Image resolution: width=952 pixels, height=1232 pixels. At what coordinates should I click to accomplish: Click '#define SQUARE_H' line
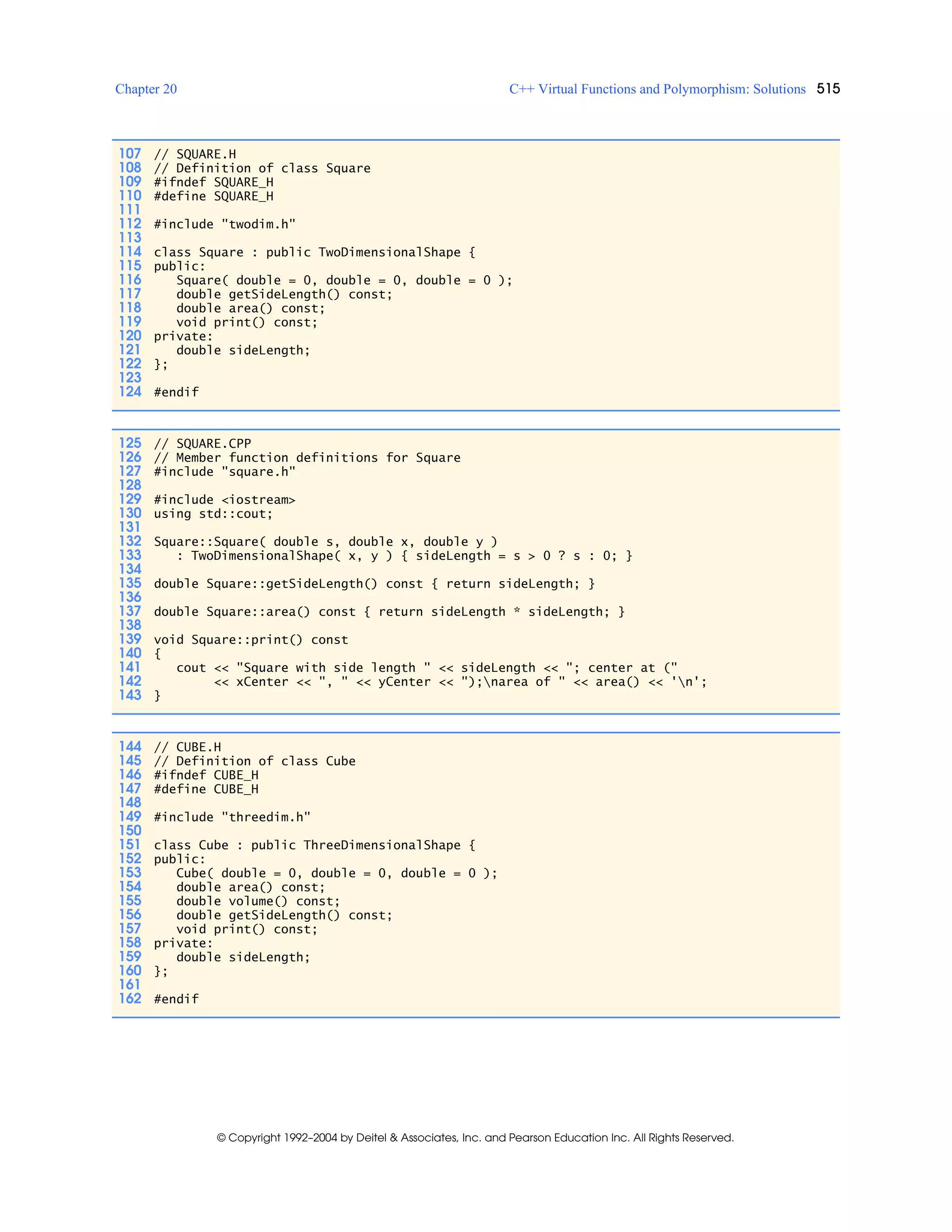(214, 197)
